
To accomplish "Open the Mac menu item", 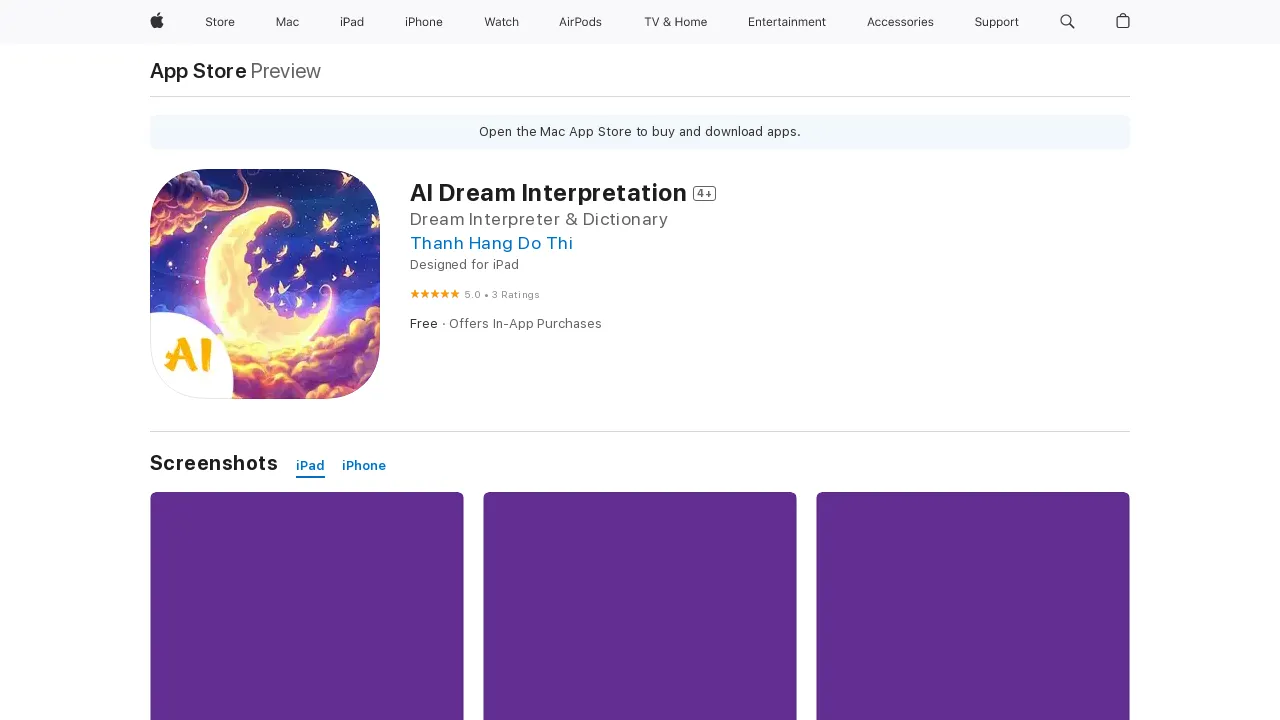I will point(287,22).
